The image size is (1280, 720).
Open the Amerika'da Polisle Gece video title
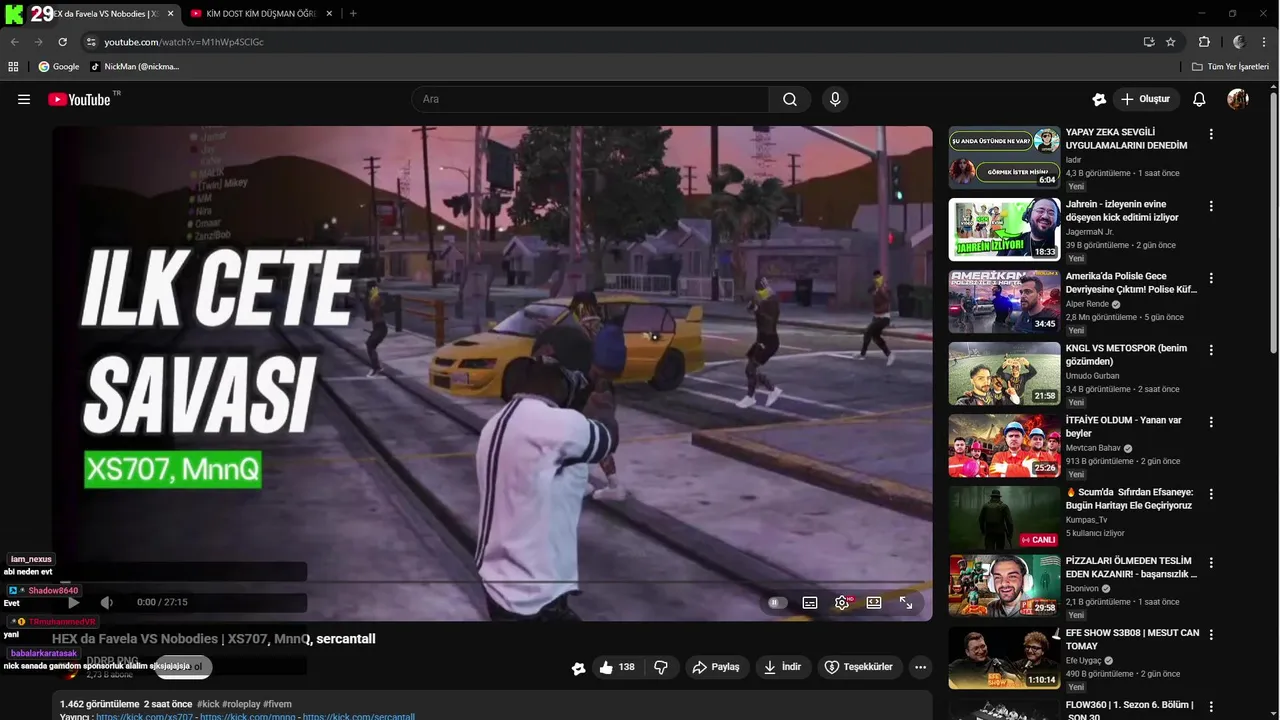(1131, 283)
